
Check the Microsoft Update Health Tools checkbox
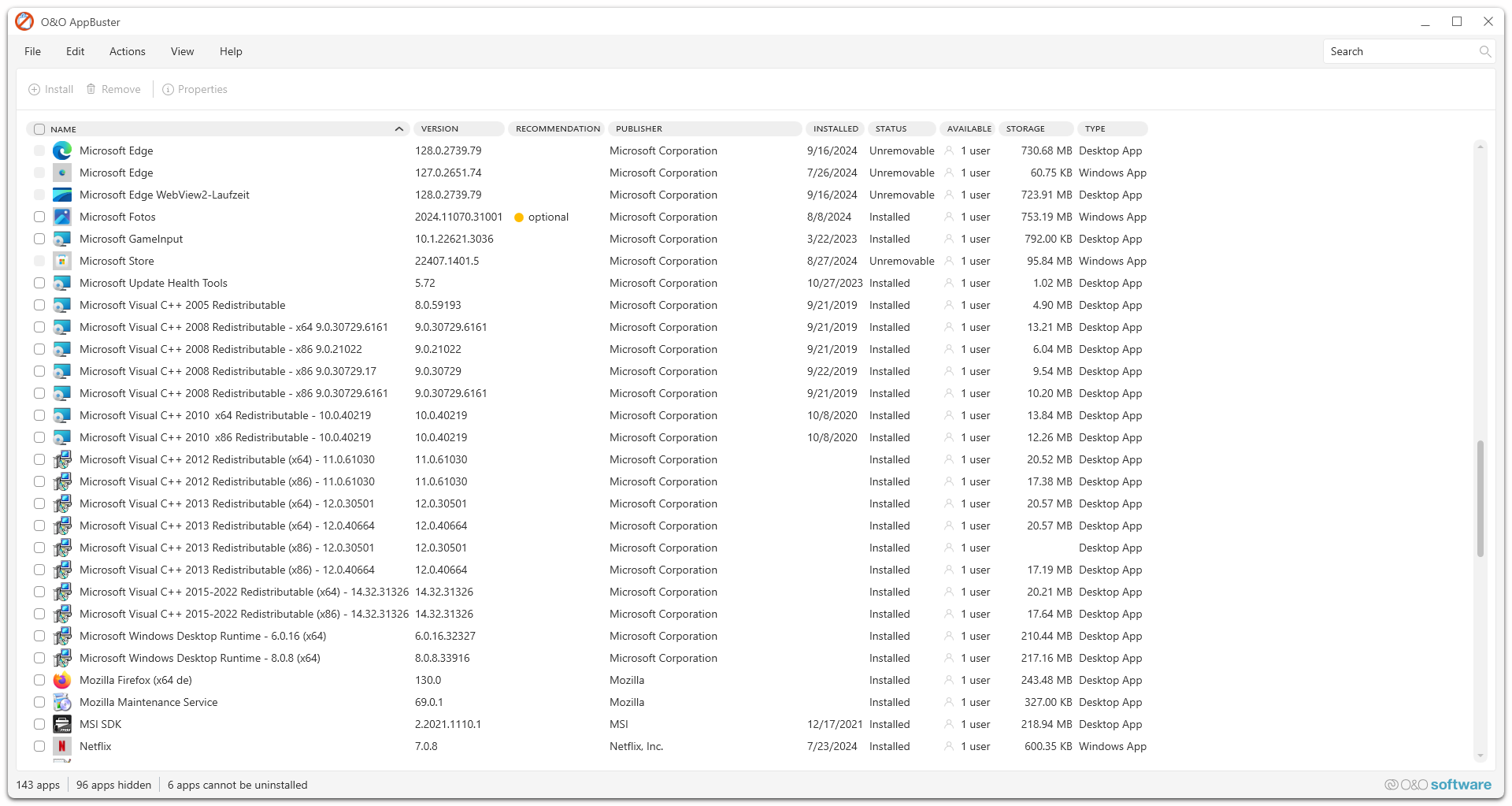[x=39, y=283]
